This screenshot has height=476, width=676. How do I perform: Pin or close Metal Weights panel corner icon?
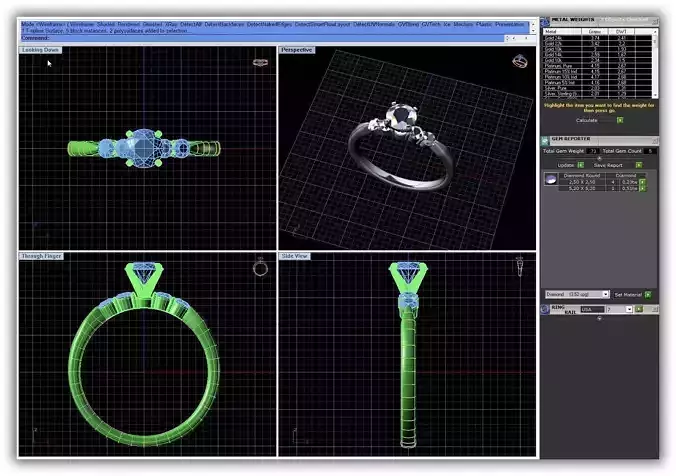655,22
